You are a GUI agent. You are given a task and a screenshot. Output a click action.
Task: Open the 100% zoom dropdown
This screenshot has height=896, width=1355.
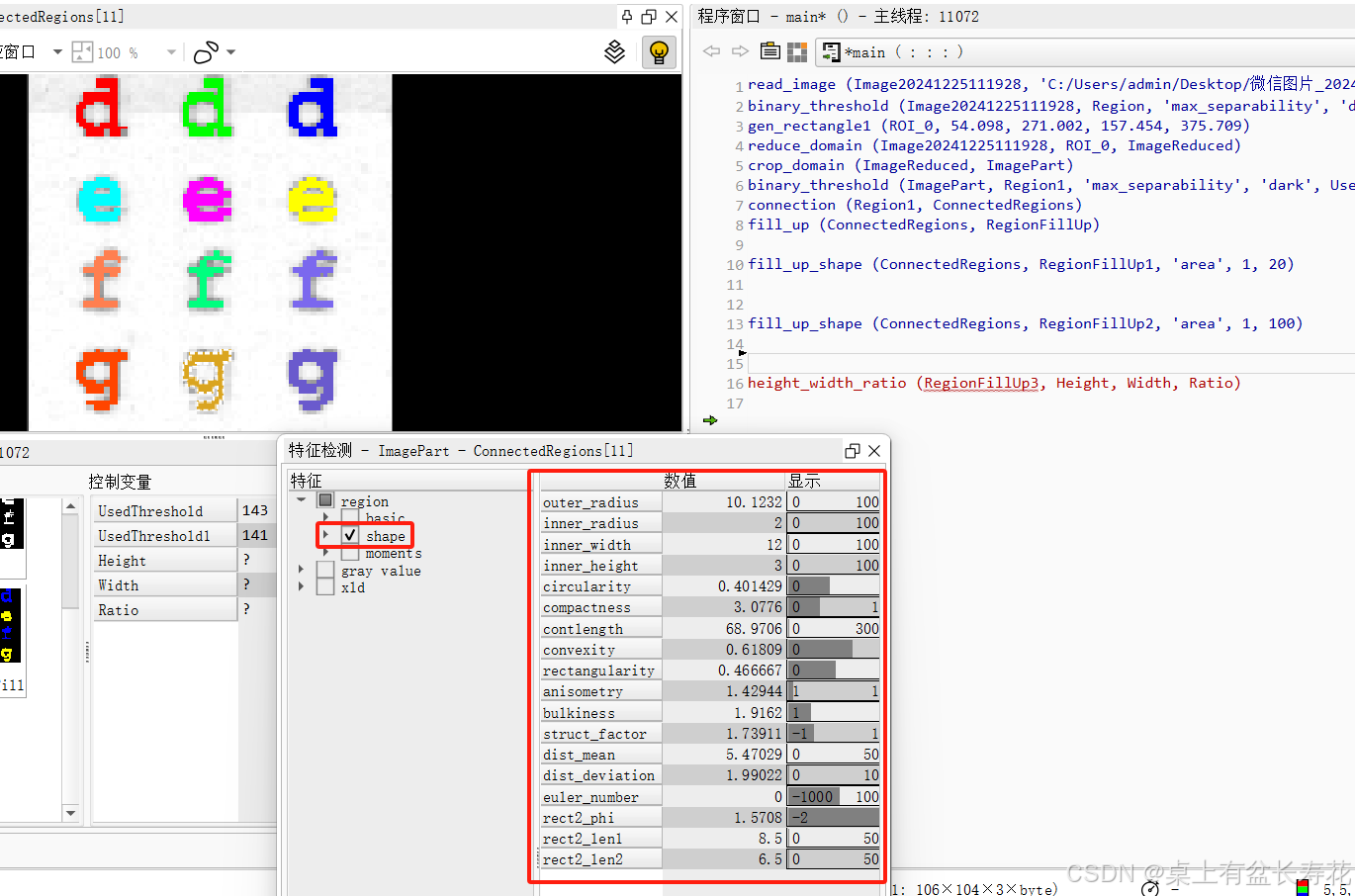point(171,51)
